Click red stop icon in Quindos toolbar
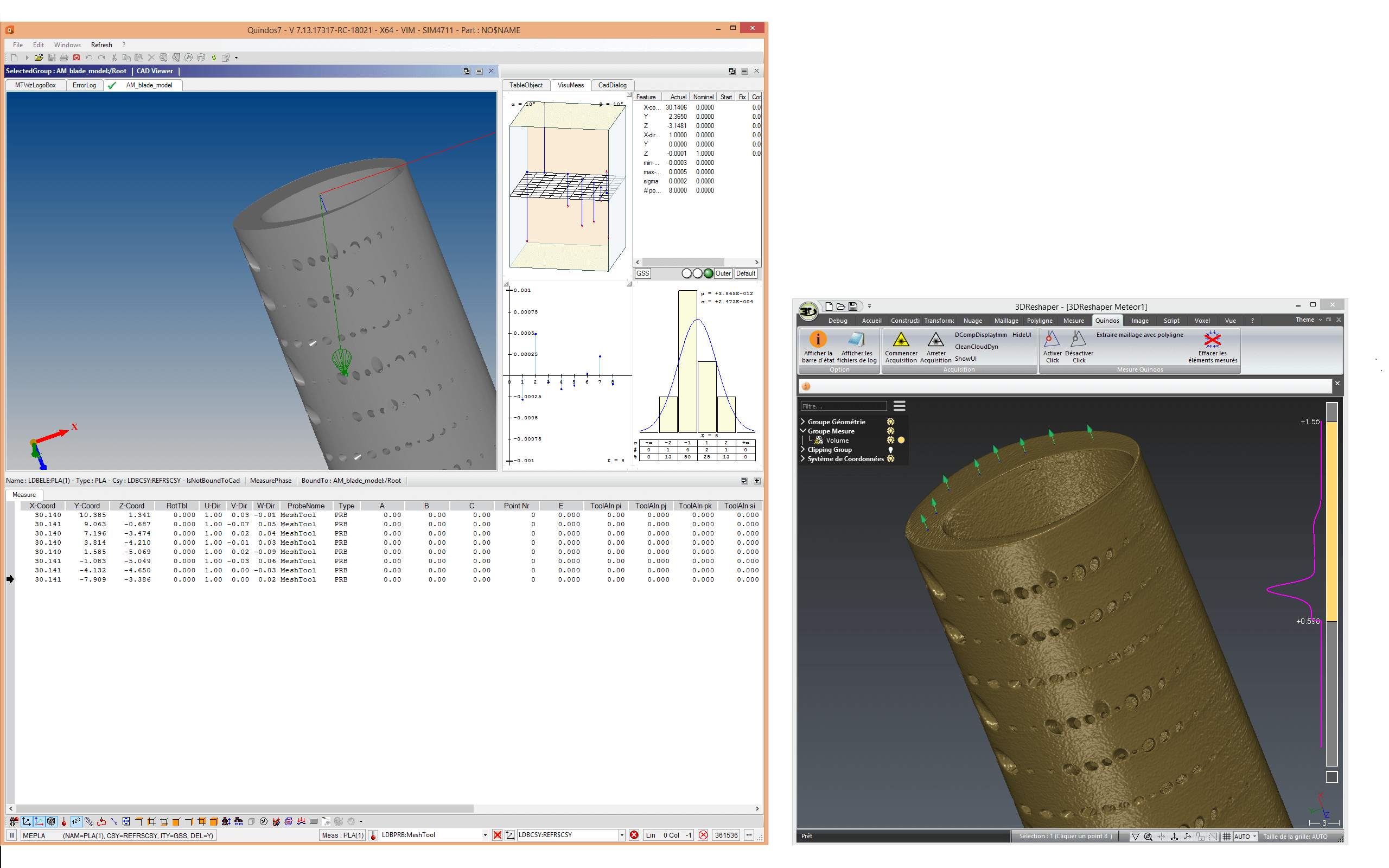 coord(77,58)
